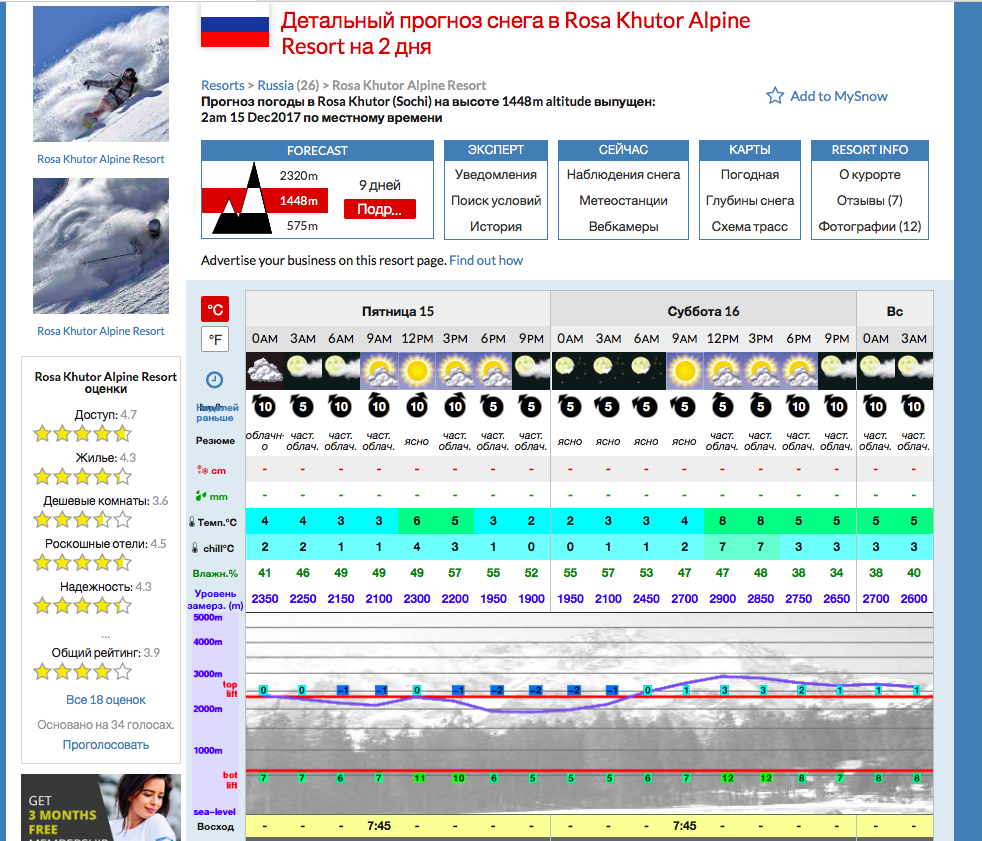Image resolution: width=982 pixels, height=841 pixels.
Task: Click the Общий рейтинг: 3.9 text
Action: (x=105, y=653)
